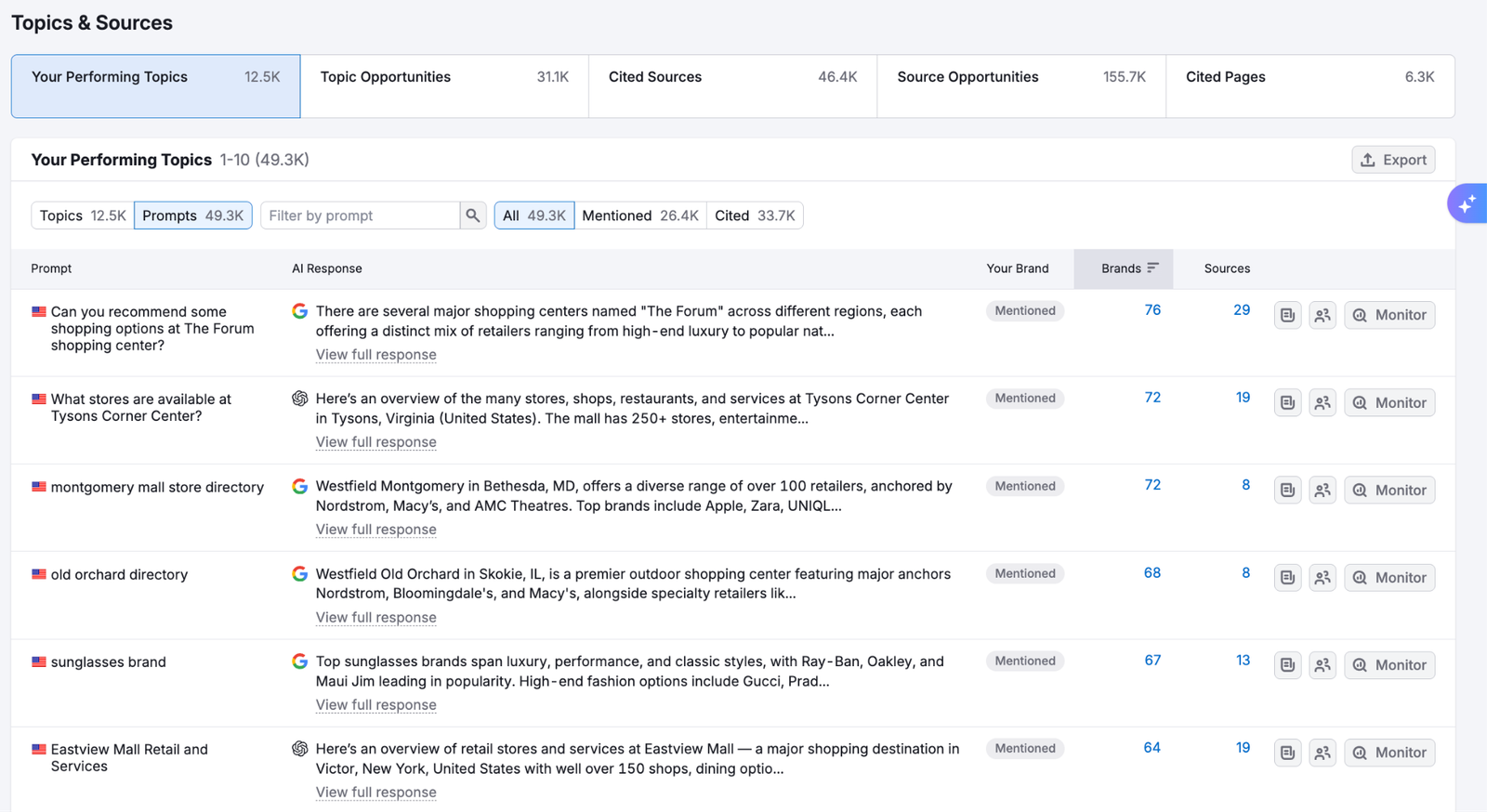Click Mentioned badge in sunglasses brand row

coord(1025,661)
